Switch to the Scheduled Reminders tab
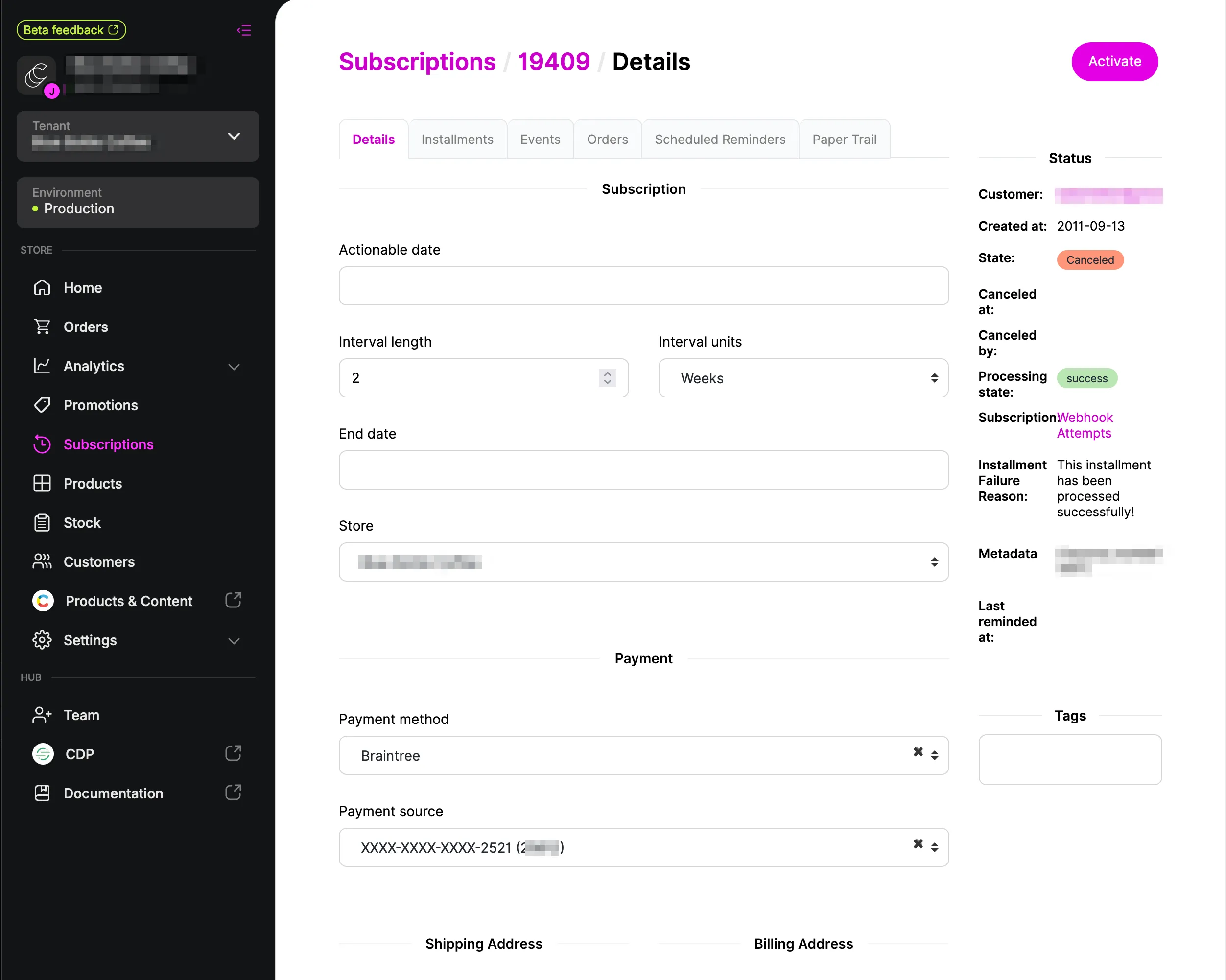This screenshot has height=980, width=1226. (x=720, y=140)
